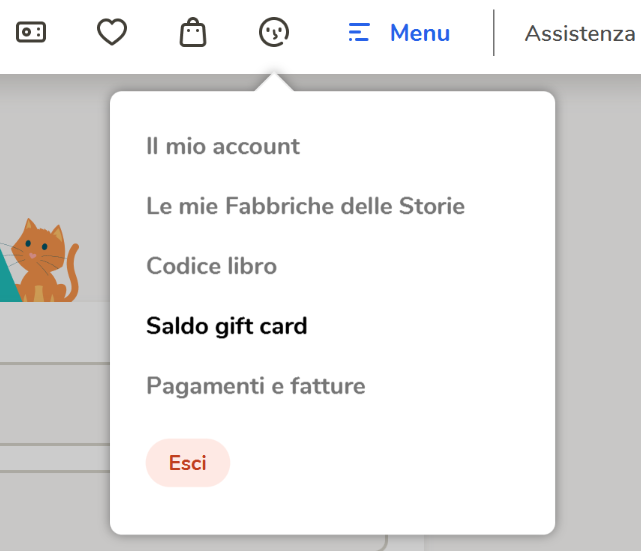This screenshot has width=641, height=551.
Task: Click the popup's pointer arrow under the face icon
Action: pos(274,83)
